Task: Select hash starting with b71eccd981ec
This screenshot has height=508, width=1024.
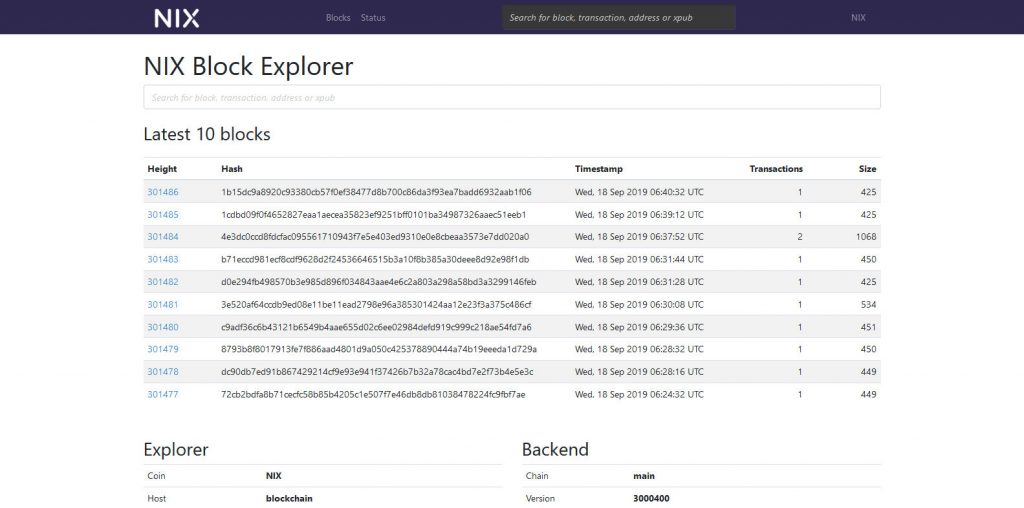Action: click(375, 260)
